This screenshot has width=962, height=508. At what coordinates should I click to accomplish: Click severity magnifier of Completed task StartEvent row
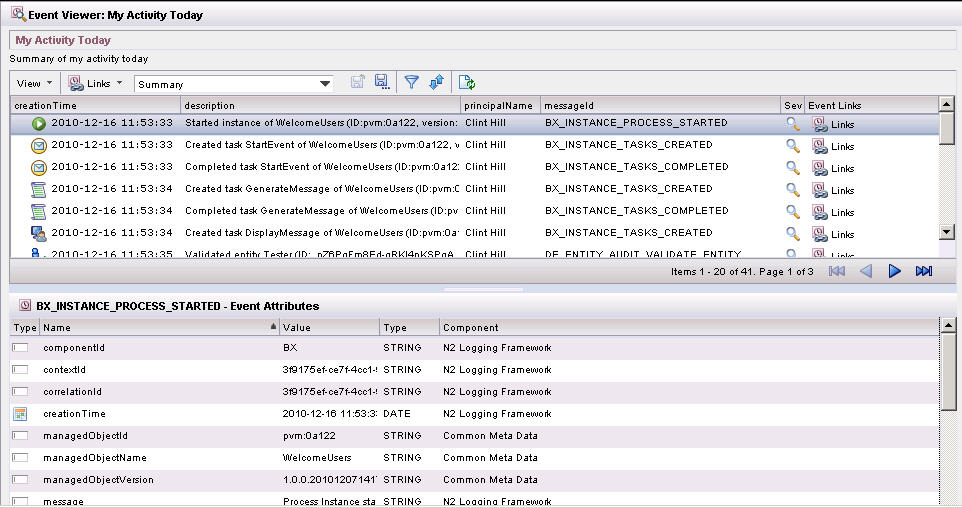coord(793,167)
